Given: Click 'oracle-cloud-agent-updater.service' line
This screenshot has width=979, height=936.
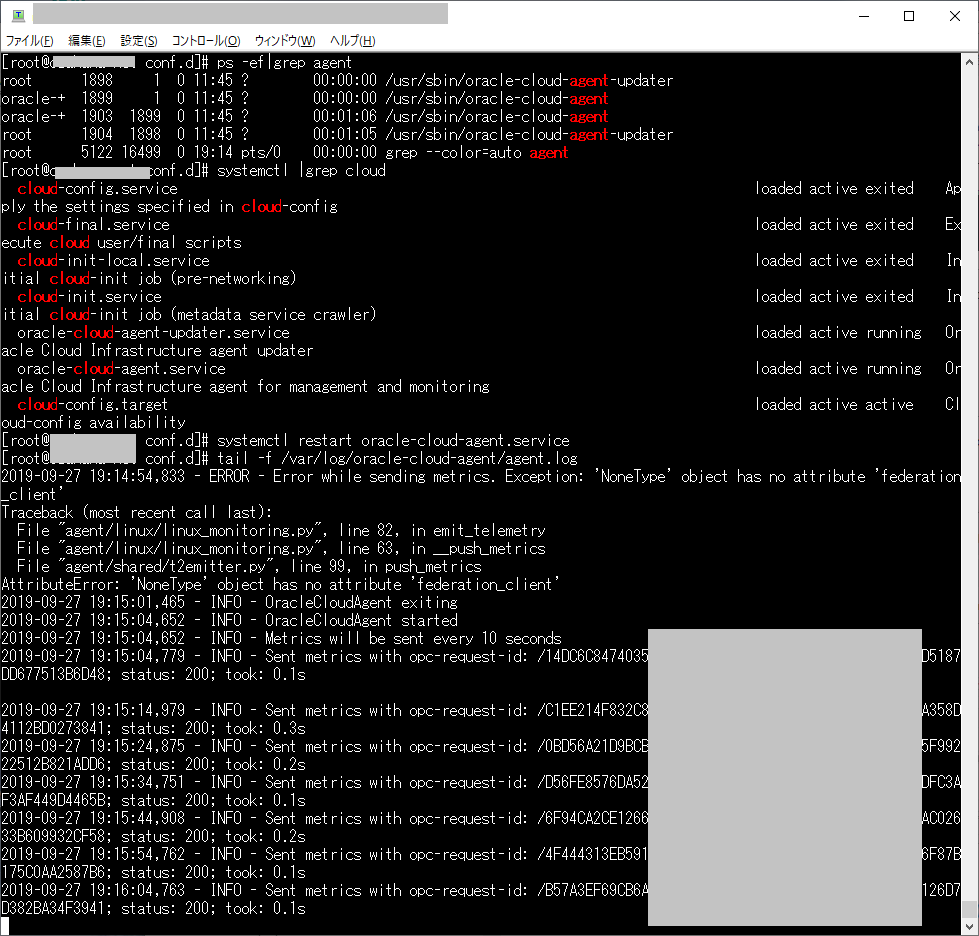Looking at the screenshot, I should click(x=154, y=333).
